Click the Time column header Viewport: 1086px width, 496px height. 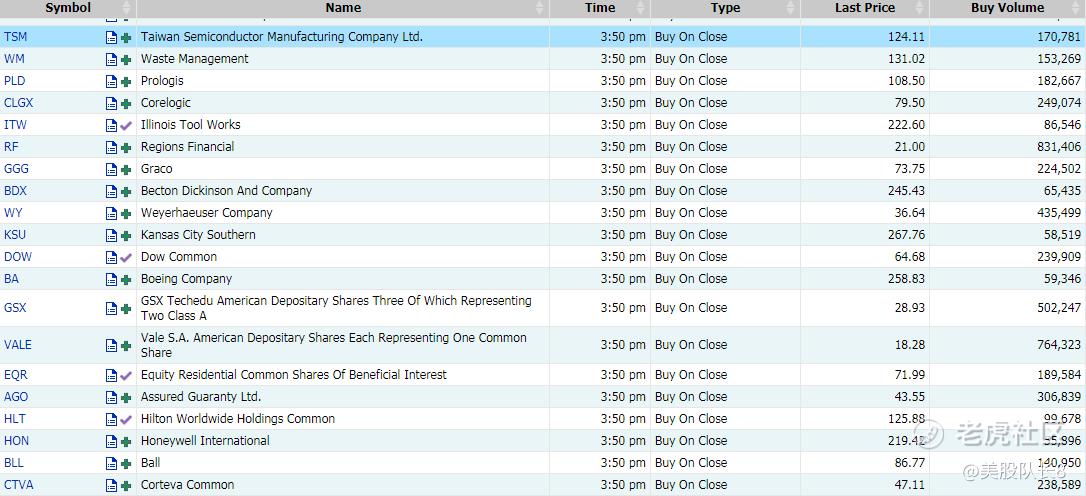[x=600, y=8]
